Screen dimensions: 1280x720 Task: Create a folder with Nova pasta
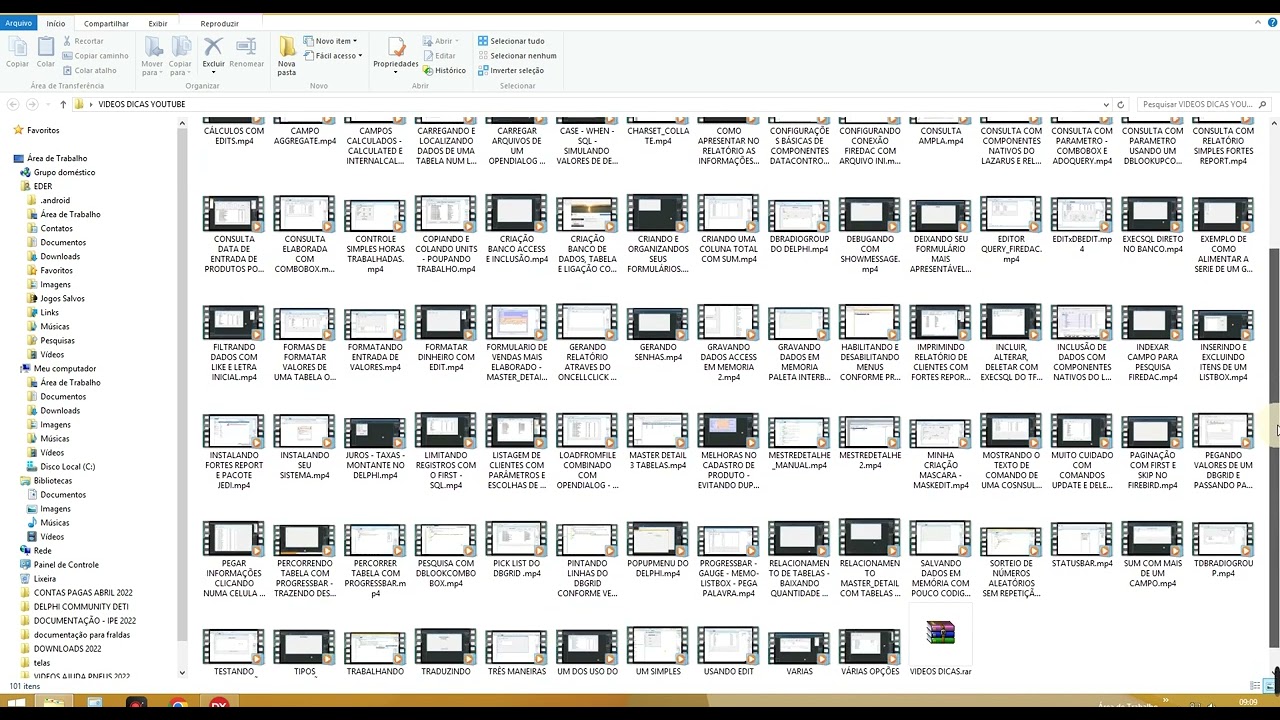click(287, 56)
